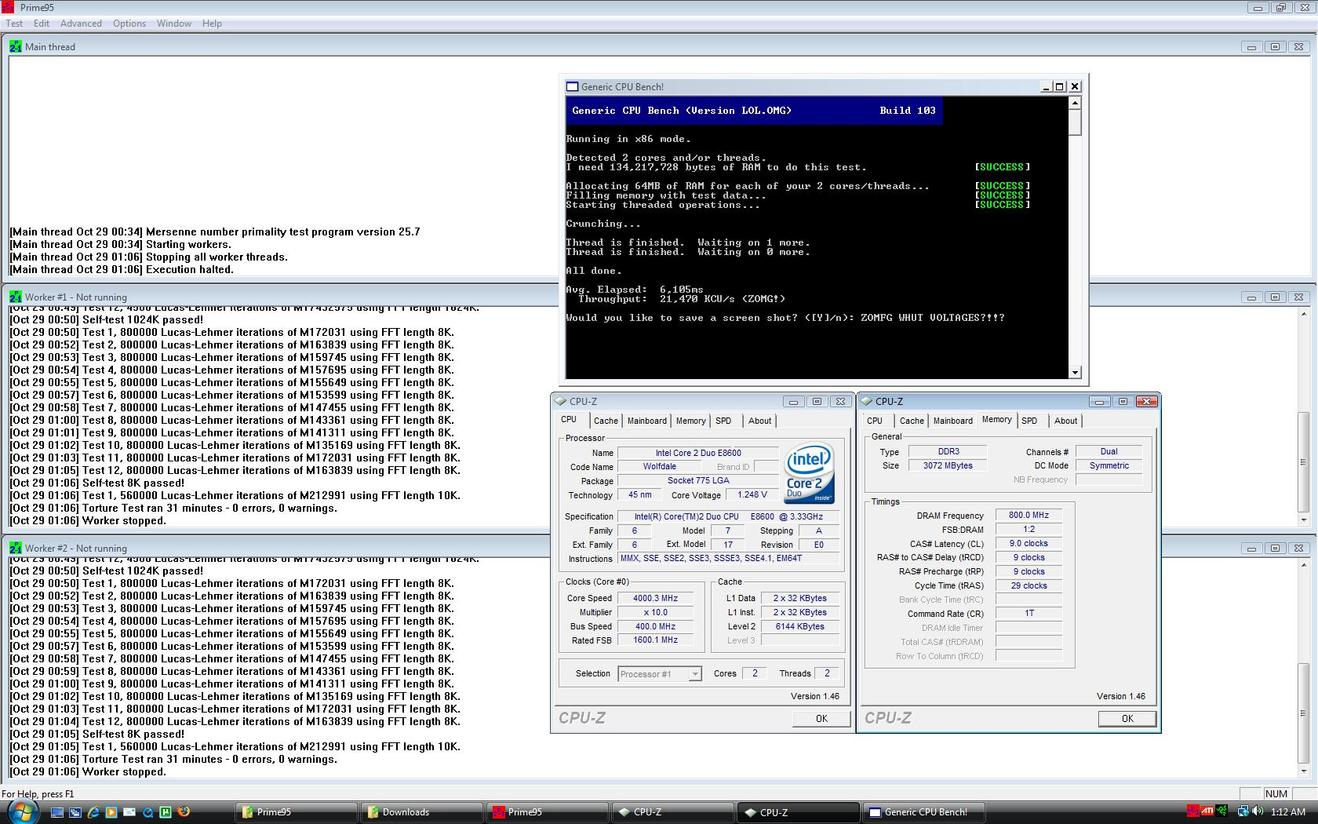Image resolution: width=1318 pixels, height=824 pixels.
Task: Click the green Razer tray icon
Action: tap(1221, 811)
